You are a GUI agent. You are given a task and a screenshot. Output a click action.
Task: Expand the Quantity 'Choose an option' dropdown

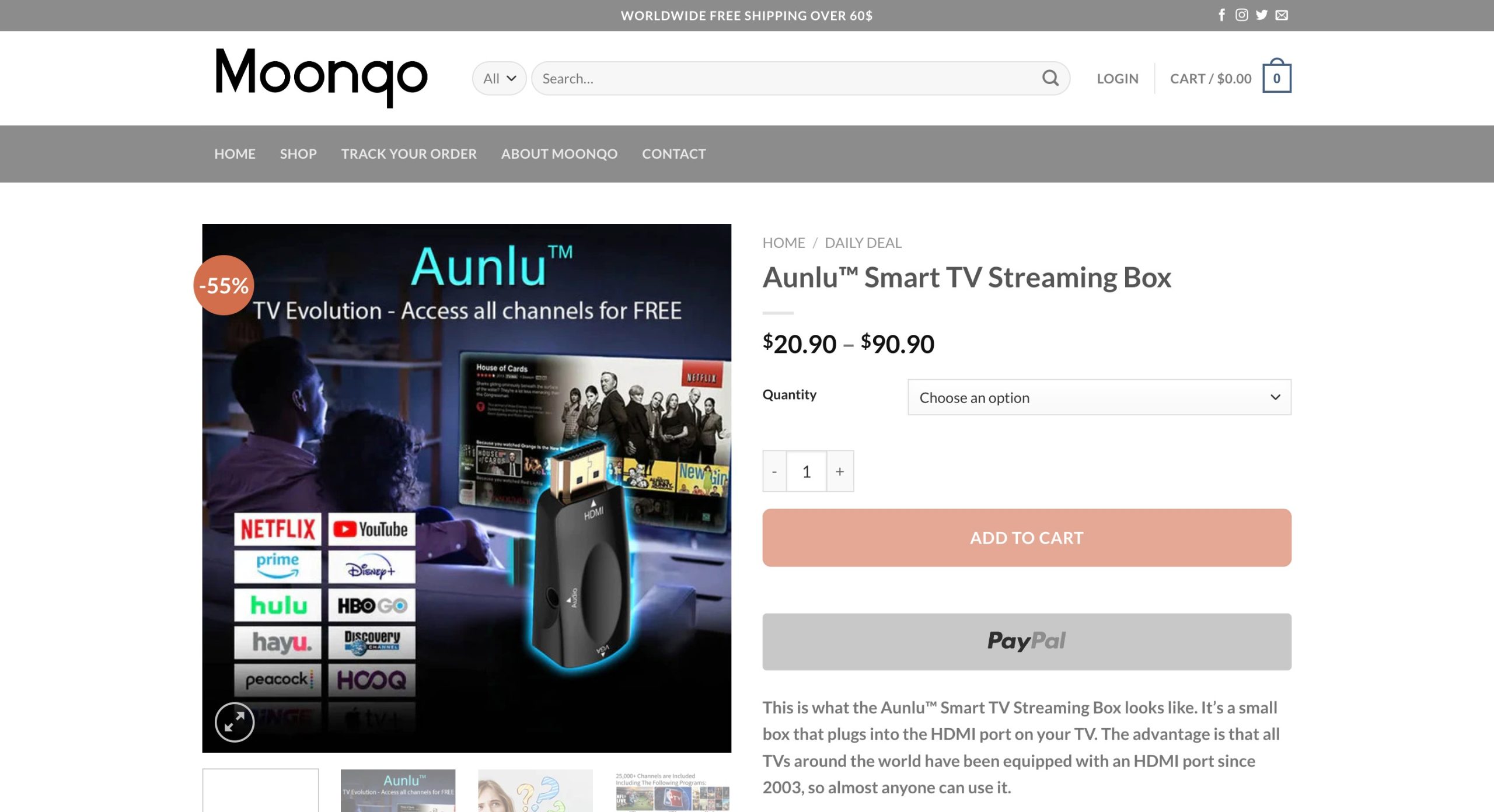point(1099,397)
